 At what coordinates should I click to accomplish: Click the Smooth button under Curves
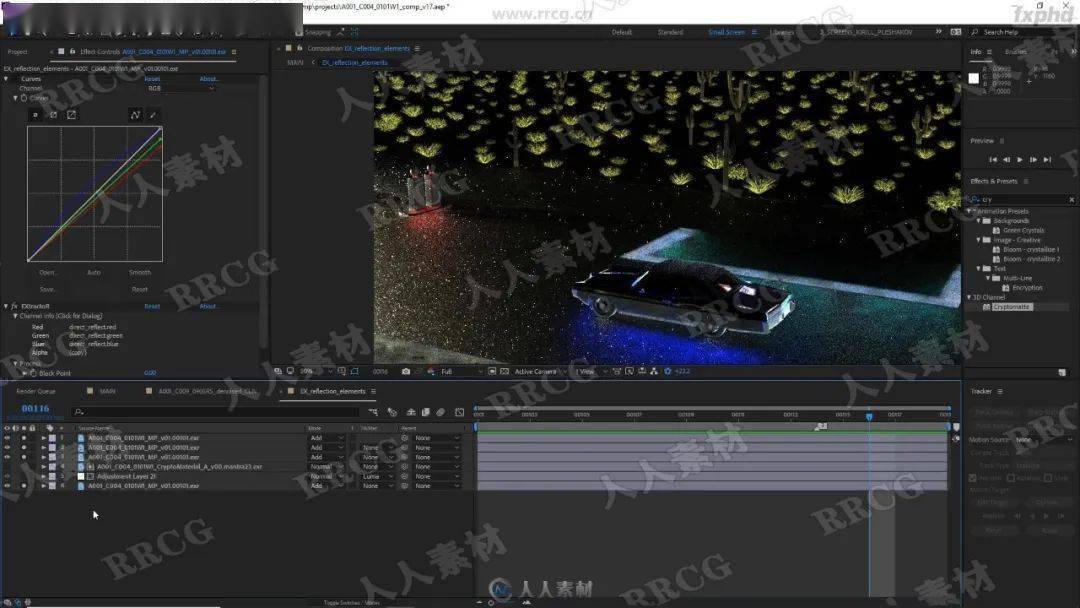coord(140,272)
